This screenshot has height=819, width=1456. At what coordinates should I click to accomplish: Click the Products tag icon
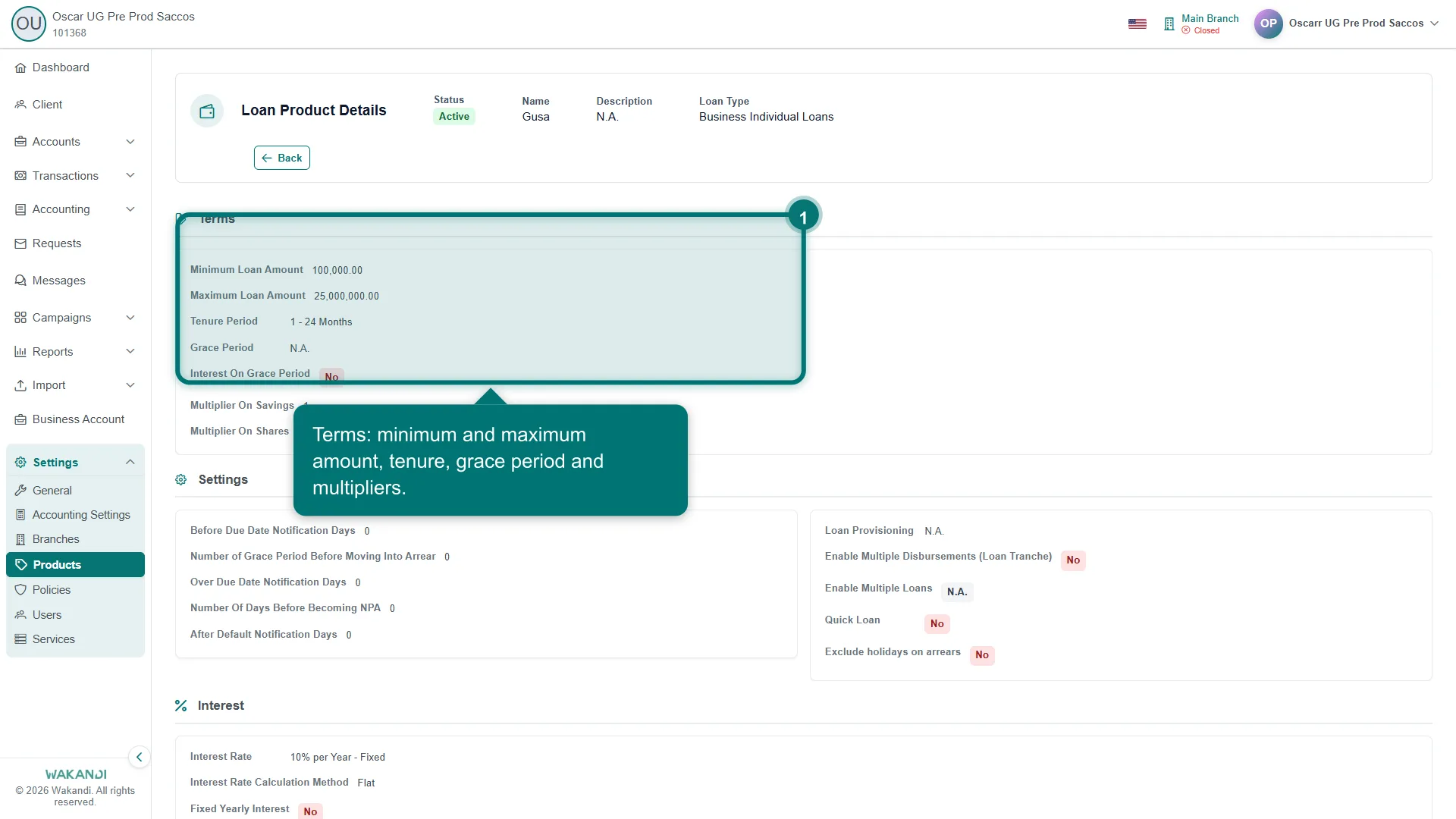click(21, 565)
